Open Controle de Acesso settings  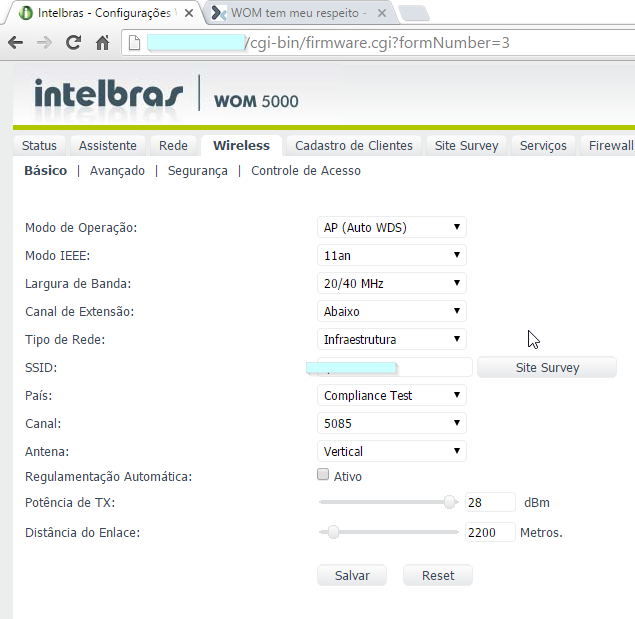pyautogui.click(x=306, y=171)
